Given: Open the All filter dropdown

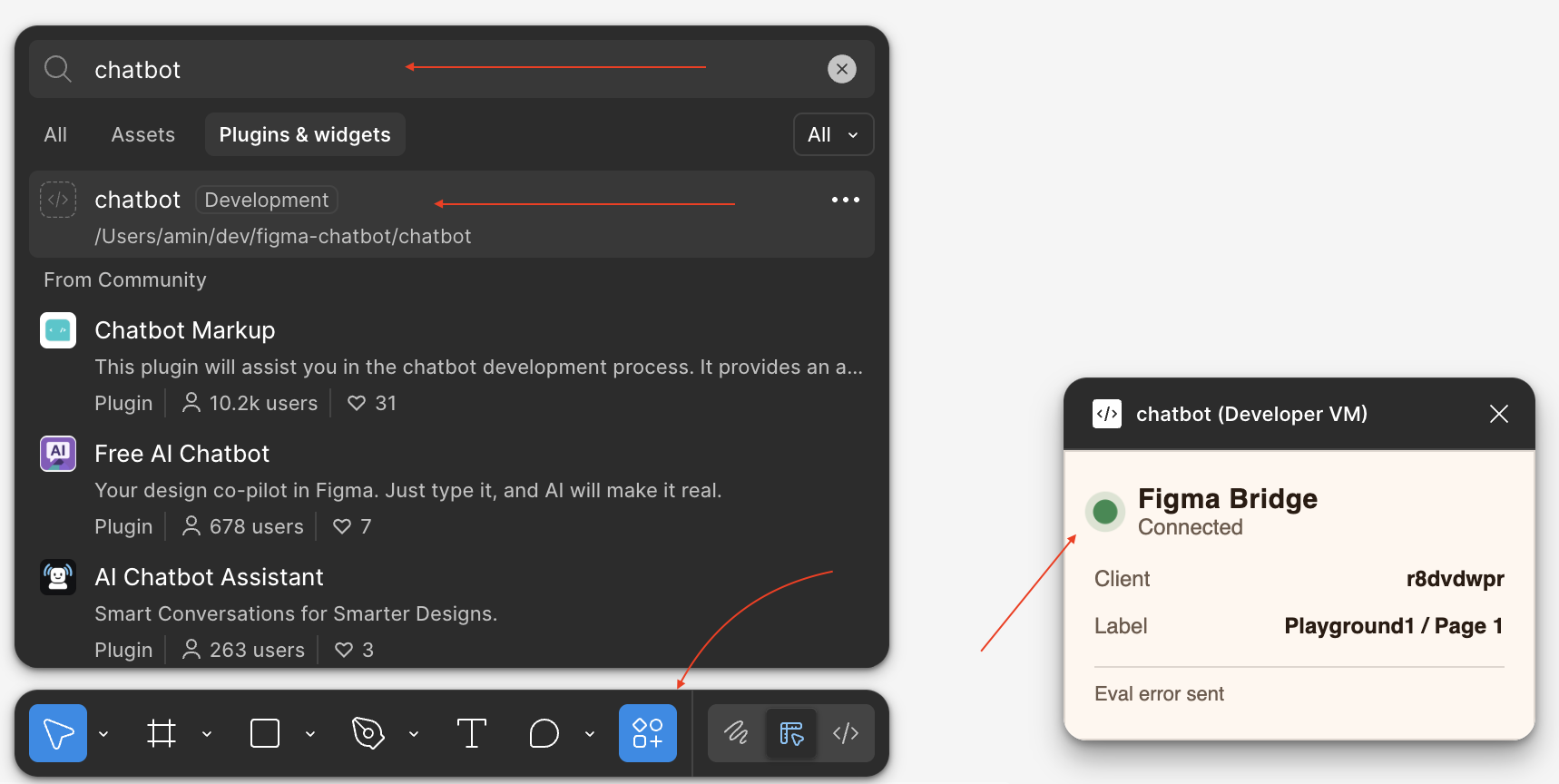Looking at the screenshot, I should tap(834, 134).
